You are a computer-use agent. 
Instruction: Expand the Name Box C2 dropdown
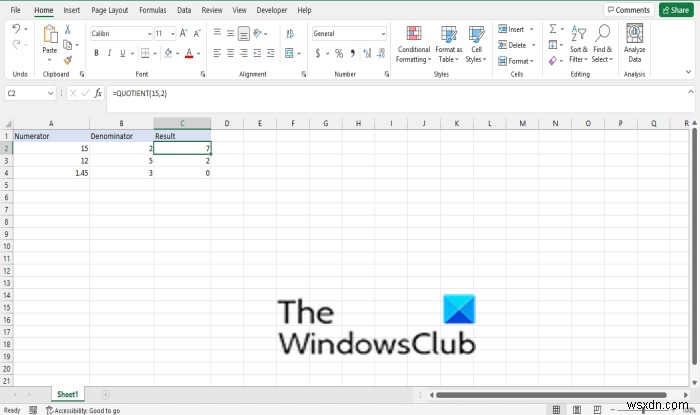click(50, 93)
